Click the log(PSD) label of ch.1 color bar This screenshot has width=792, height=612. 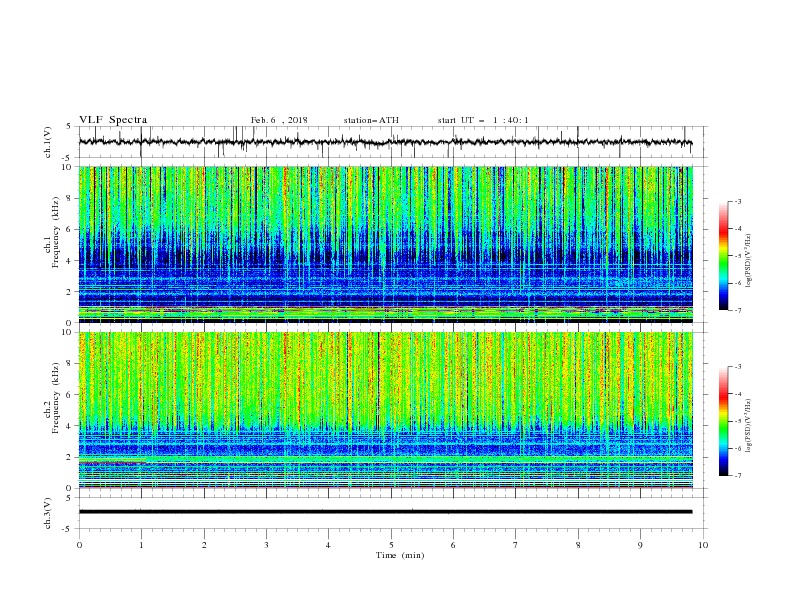pyautogui.click(x=748, y=261)
